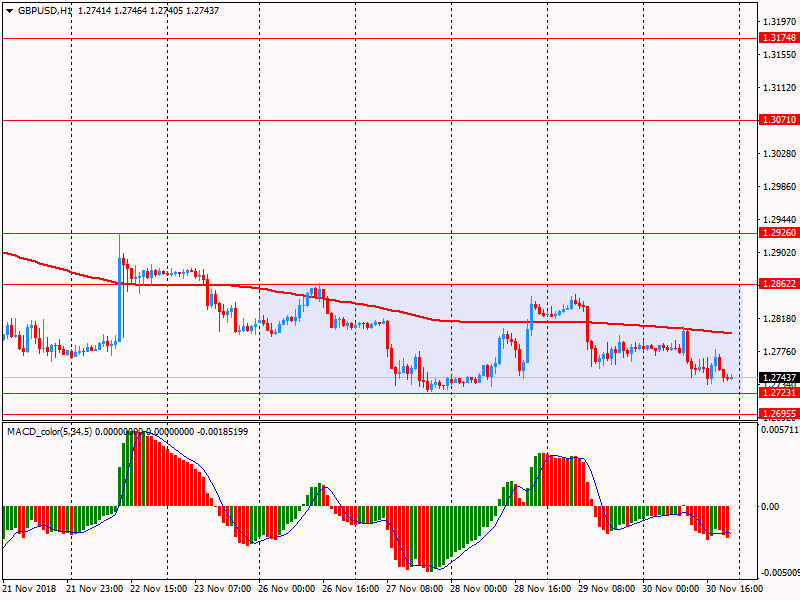Click the 1.29440 price scale value
The width and height of the screenshot is (800, 600).
780,220
